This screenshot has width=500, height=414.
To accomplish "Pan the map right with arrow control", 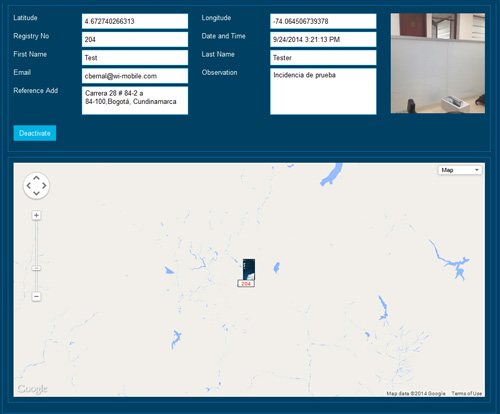I will [44, 186].
